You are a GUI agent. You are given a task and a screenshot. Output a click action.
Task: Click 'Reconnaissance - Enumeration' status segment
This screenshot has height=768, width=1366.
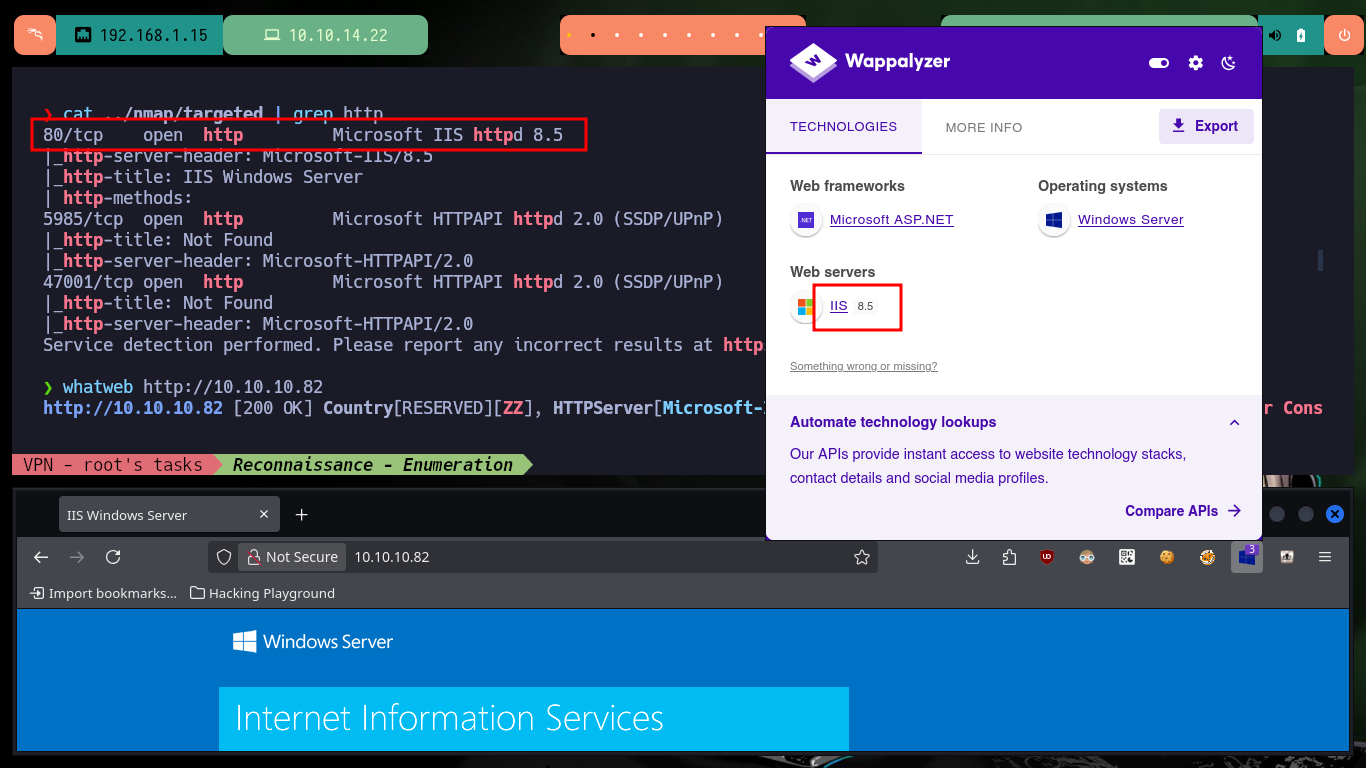point(373,465)
